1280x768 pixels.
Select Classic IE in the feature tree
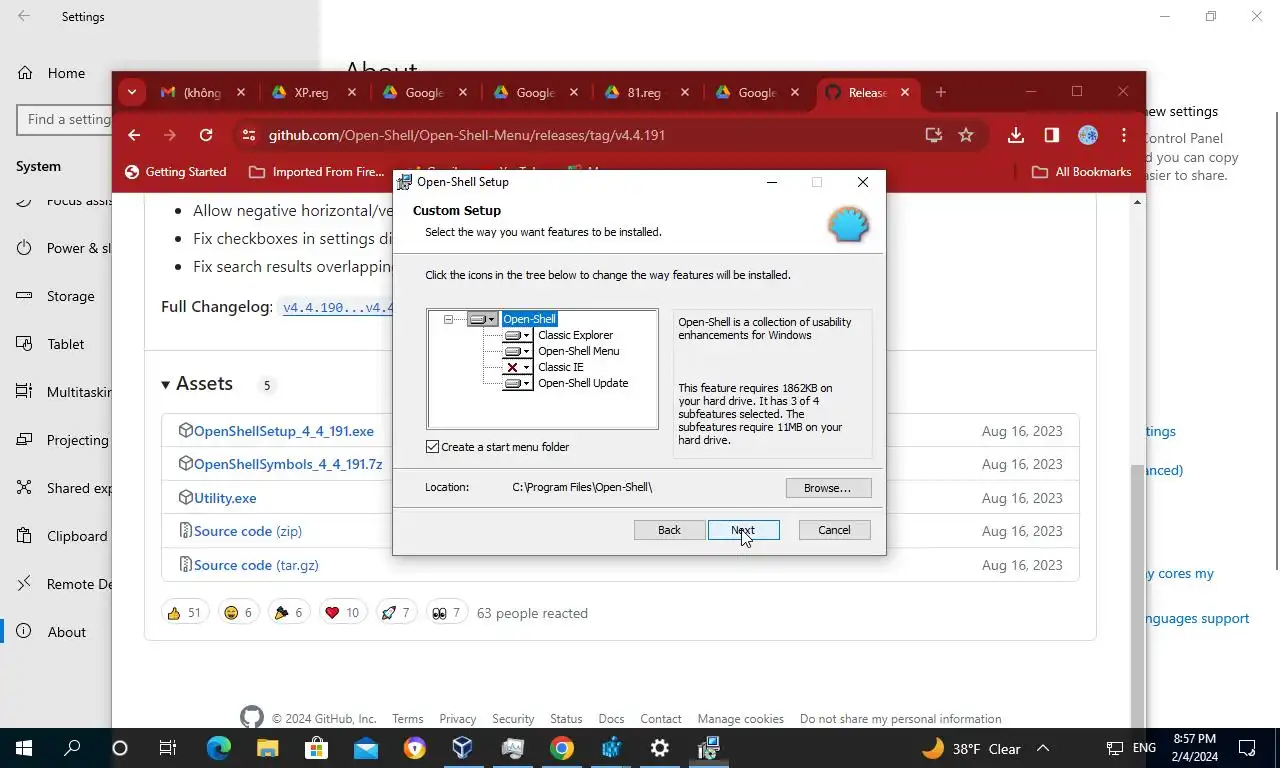pyautogui.click(x=560, y=367)
